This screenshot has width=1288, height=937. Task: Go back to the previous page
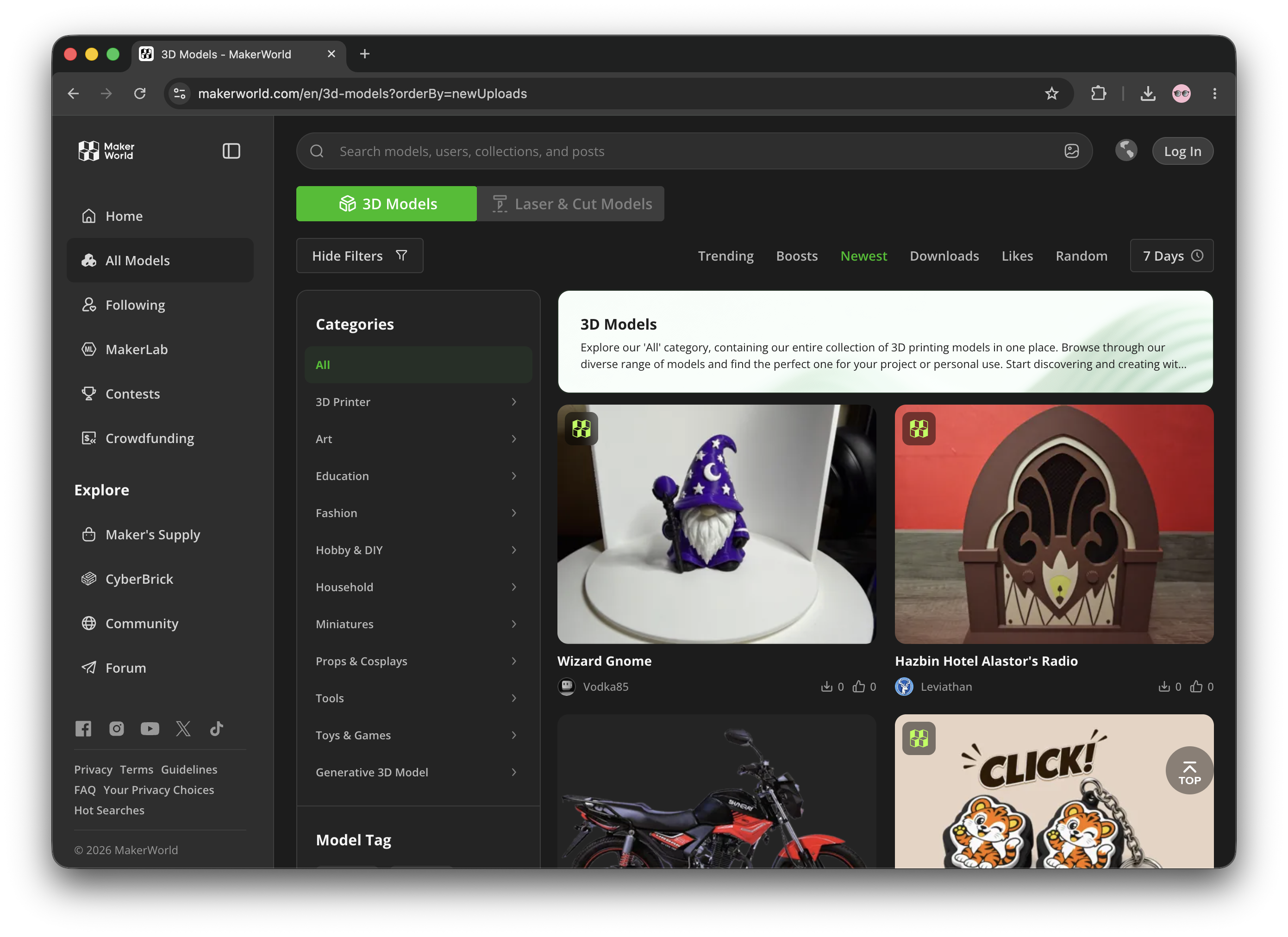73,94
